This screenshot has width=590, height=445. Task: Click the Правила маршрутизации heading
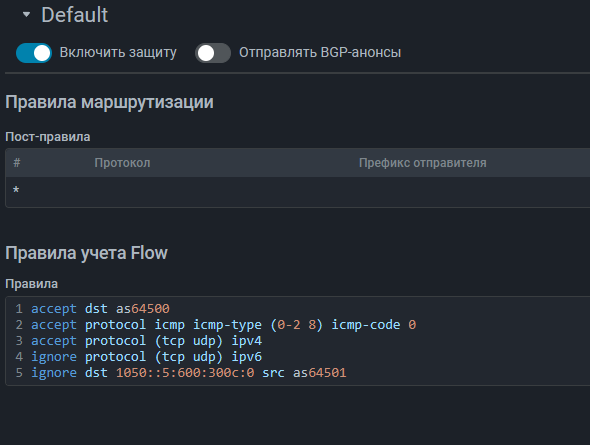tap(109, 102)
